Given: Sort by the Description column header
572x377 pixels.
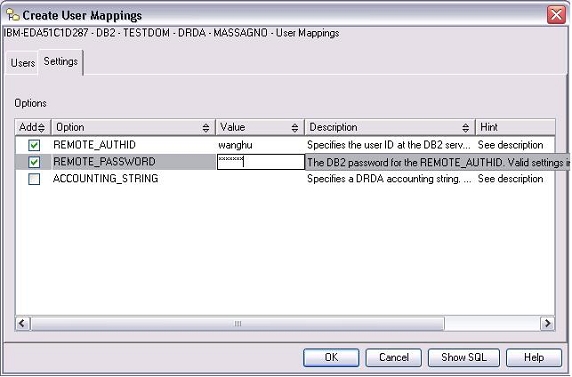Looking at the screenshot, I should (390, 127).
